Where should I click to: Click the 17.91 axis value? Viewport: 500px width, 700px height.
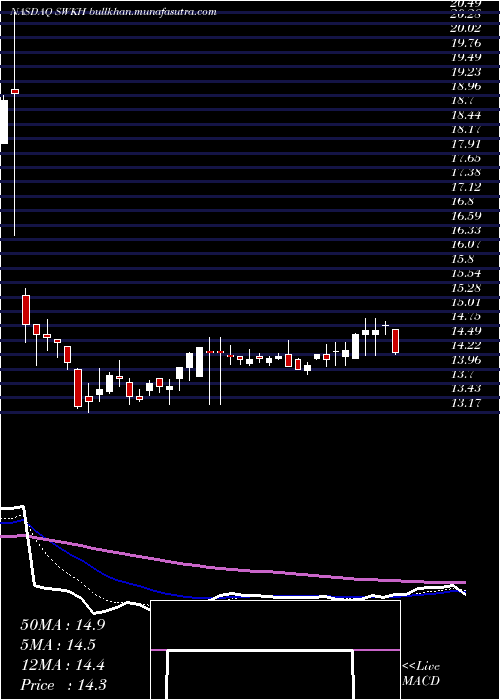[x=467, y=144]
